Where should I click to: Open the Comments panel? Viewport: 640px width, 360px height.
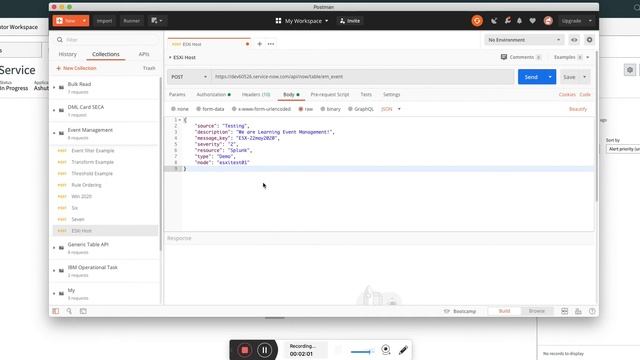point(521,57)
